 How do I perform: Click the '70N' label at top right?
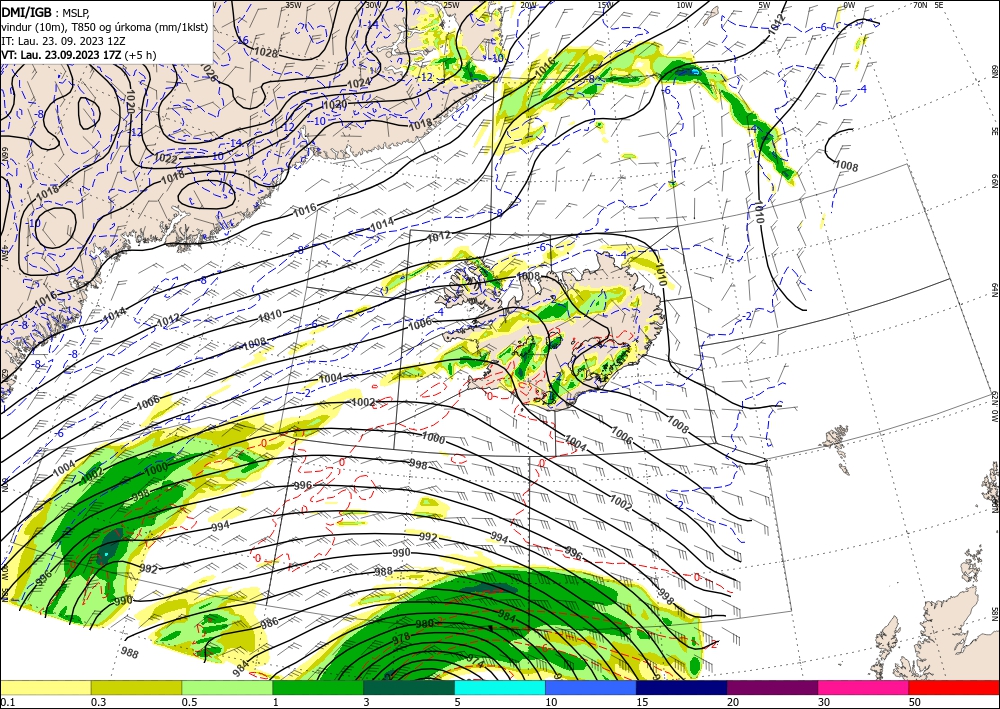[920, 5]
